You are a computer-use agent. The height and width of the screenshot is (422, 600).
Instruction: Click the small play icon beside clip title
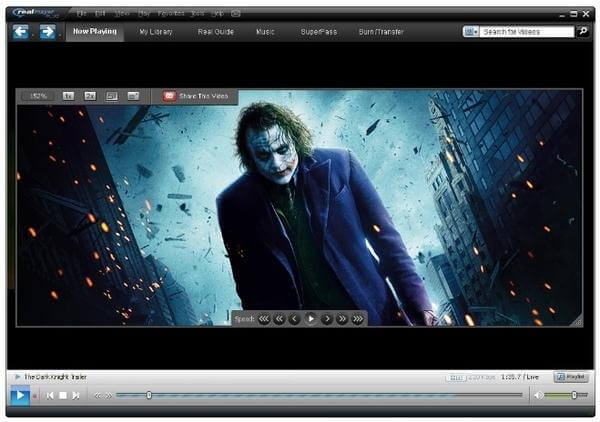click(x=17, y=377)
